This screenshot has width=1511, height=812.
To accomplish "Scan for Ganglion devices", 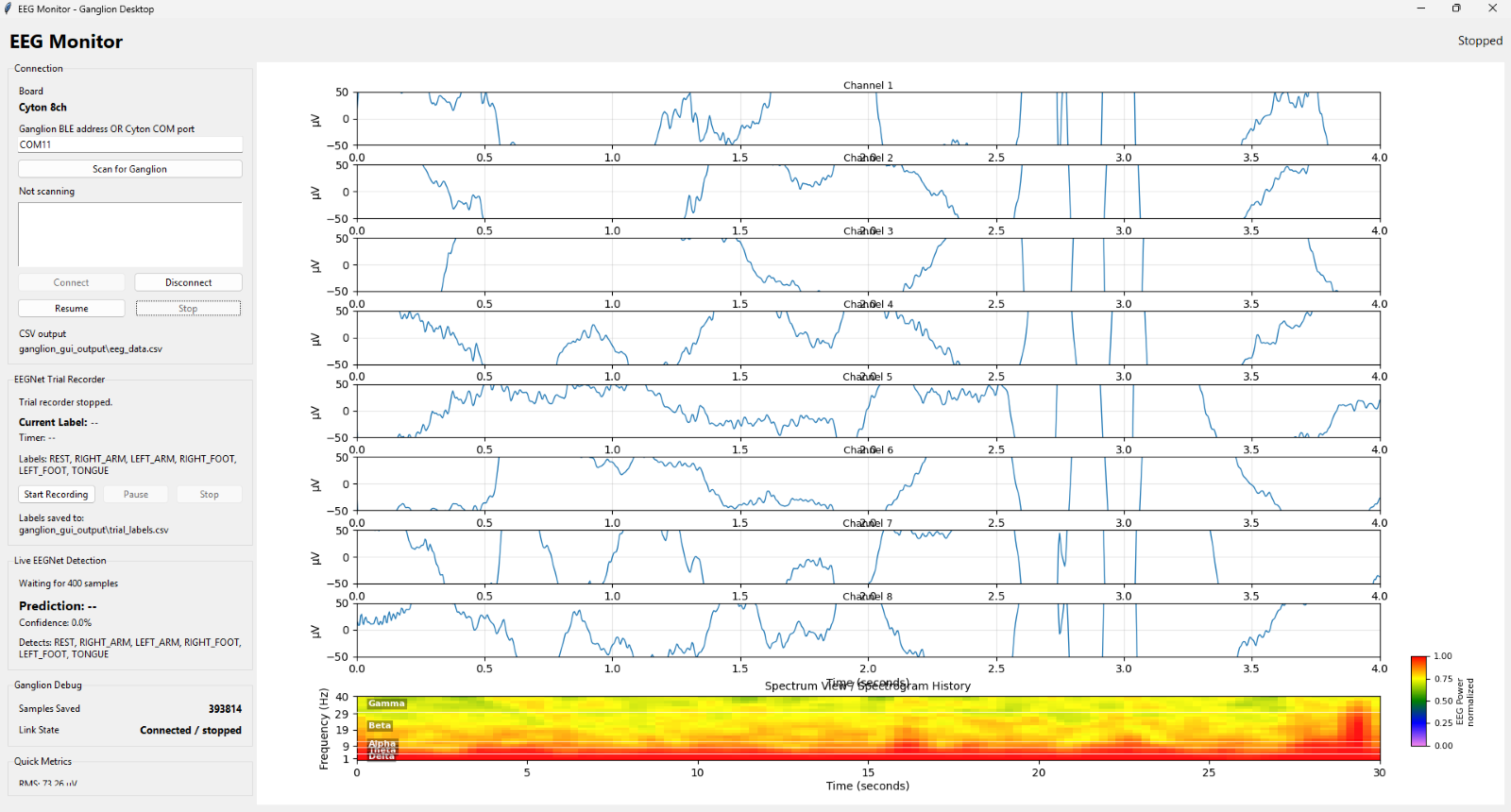I will [130, 169].
